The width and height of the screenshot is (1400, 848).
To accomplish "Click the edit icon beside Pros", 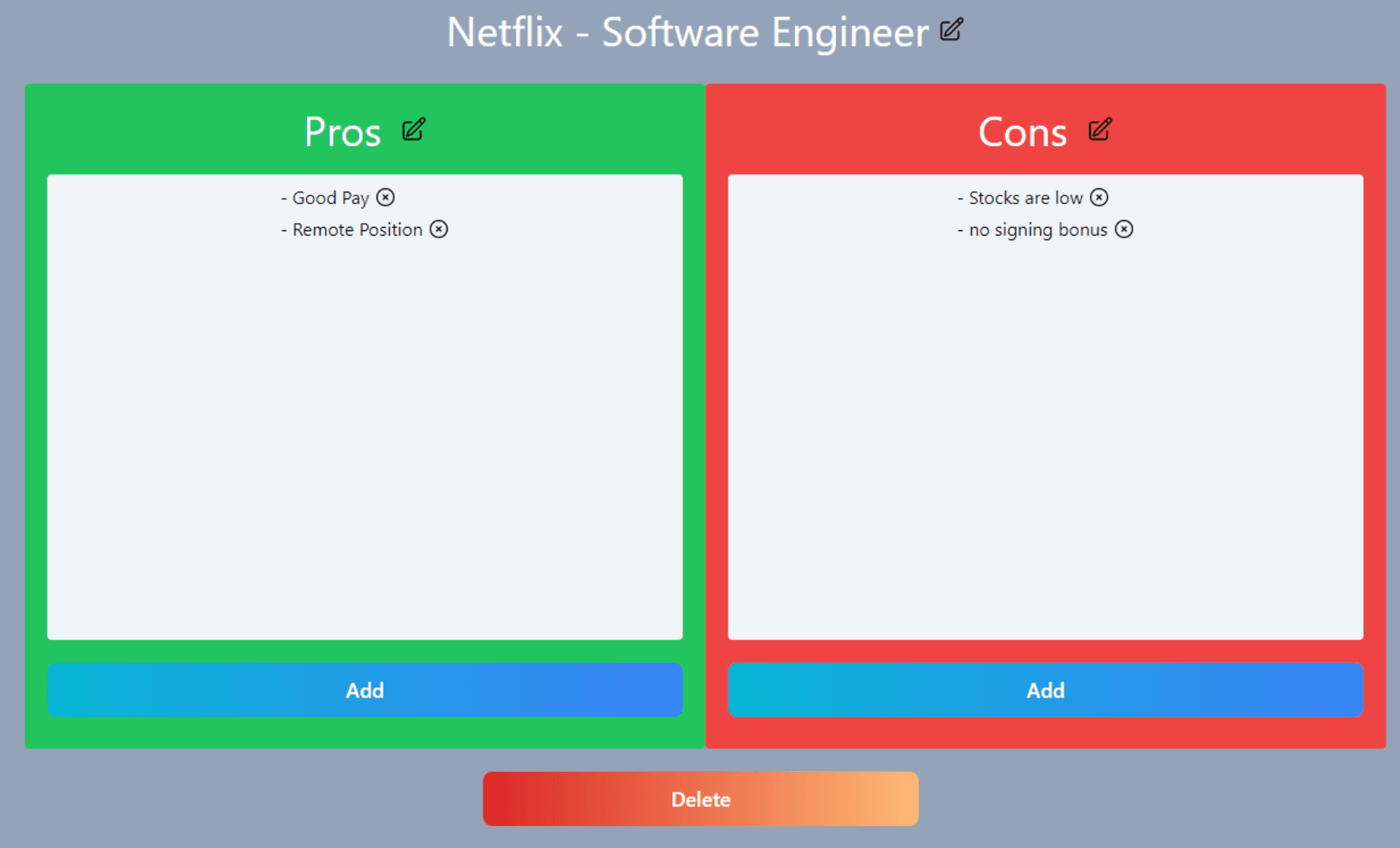I will (x=414, y=129).
